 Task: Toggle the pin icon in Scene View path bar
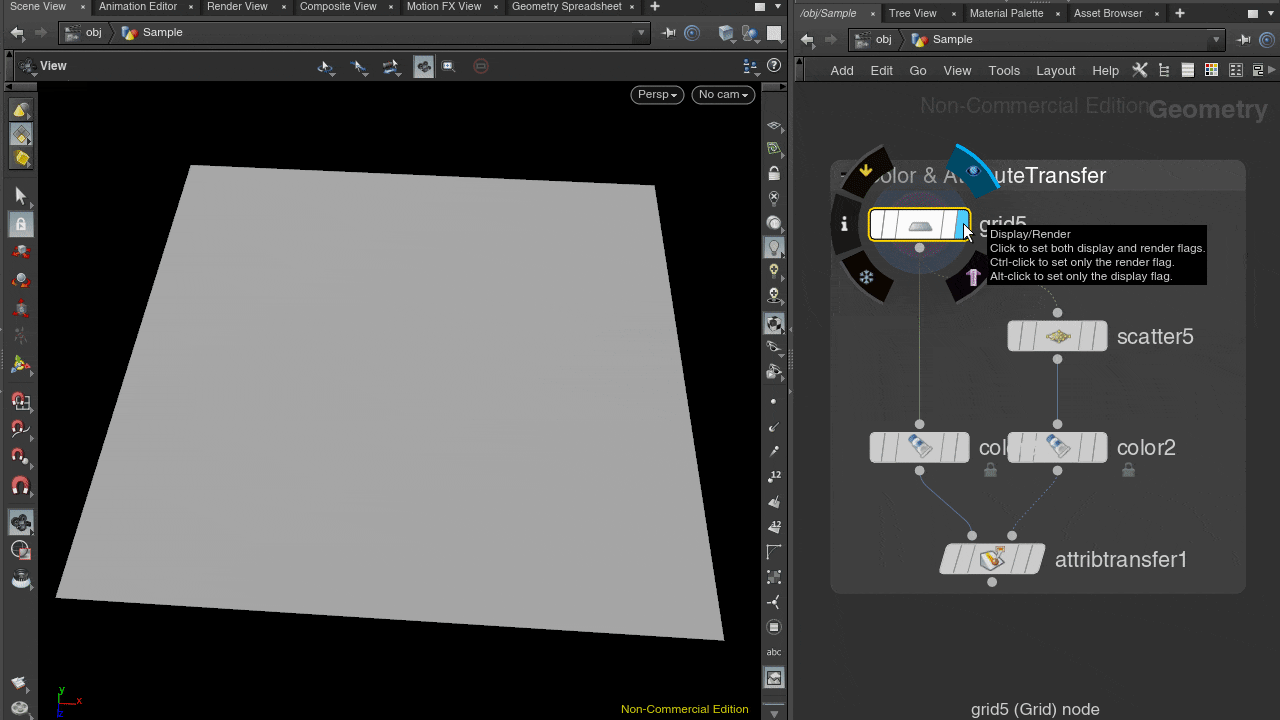pyautogui.click(x=669, y=33)
